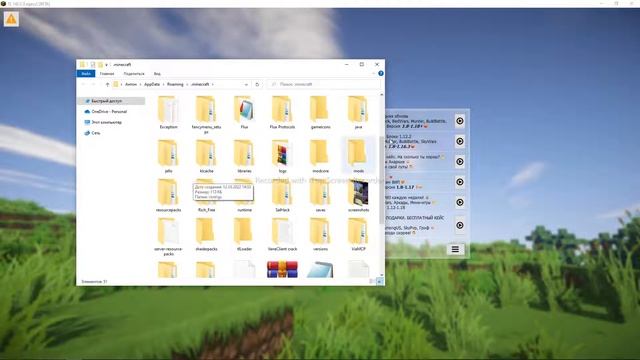Image resolution: width=640 pixels, height=360 pixels.
Task: Open the Поделиться ribbon tab
Action: 134,73
